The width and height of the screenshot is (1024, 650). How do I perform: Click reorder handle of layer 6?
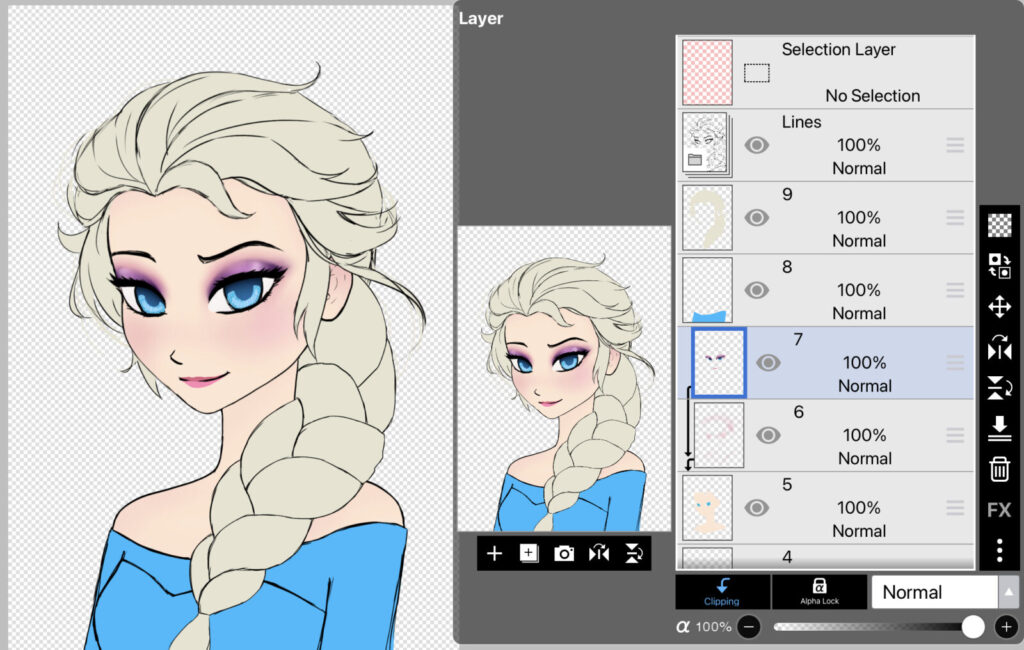click(955, 435)
